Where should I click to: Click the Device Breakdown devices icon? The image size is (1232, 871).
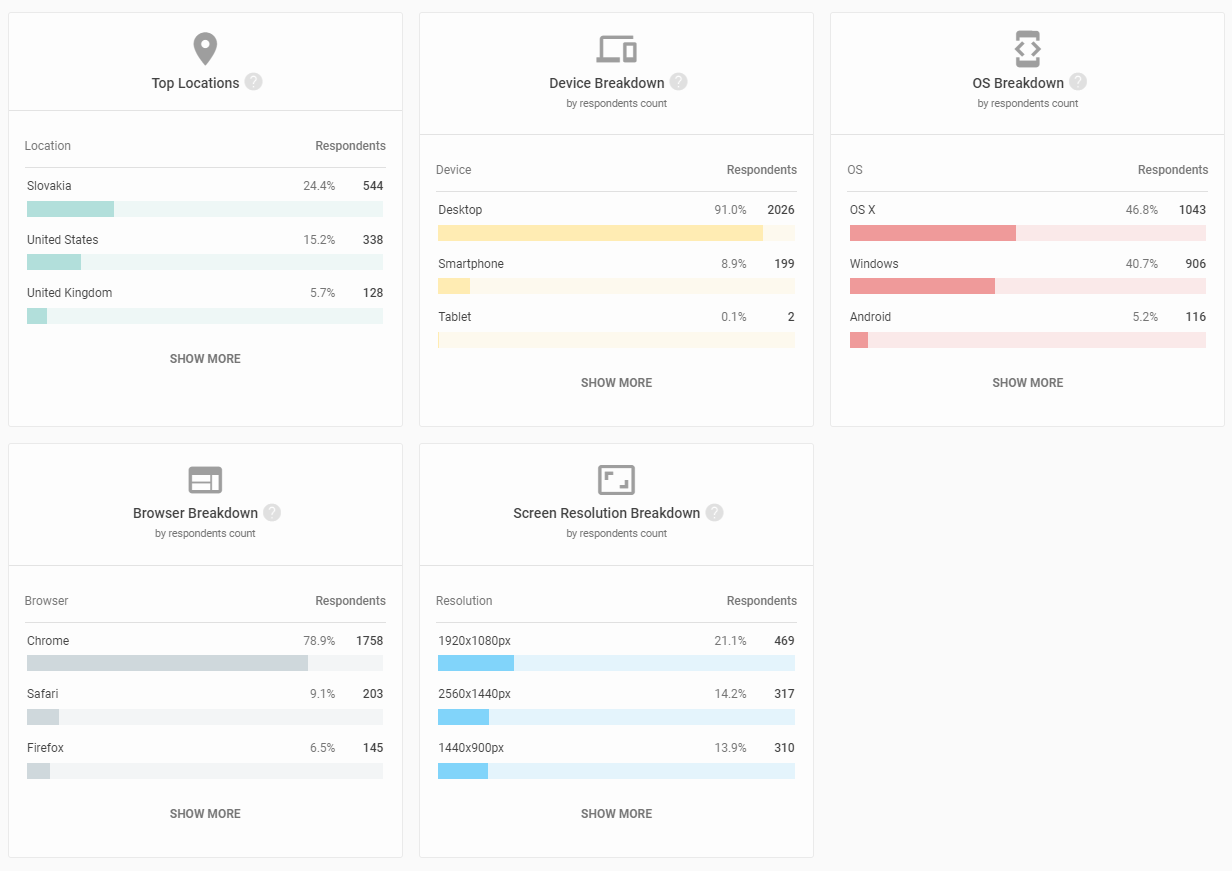616,48
